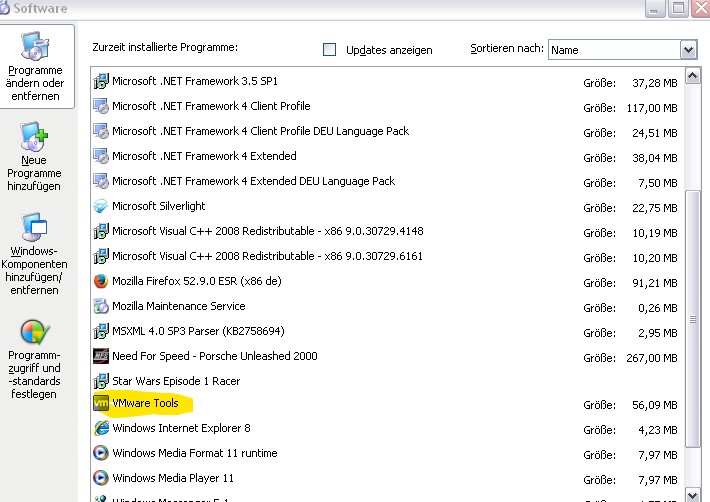Screen dimensions: 710x502
Task: Click the down arrow of the list scrollbar
Action: click(692, 494)
